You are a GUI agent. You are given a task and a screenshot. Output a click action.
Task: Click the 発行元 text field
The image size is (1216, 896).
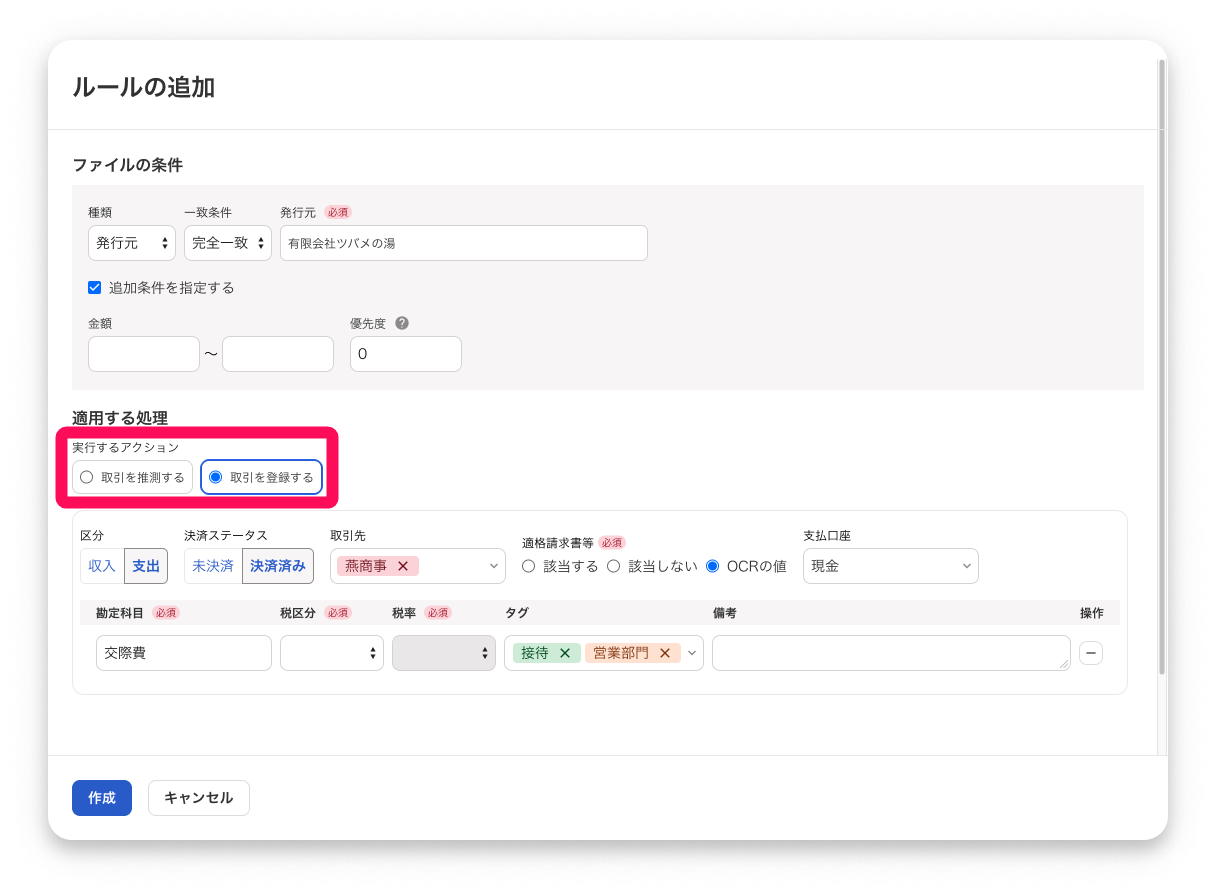[464, 243]
